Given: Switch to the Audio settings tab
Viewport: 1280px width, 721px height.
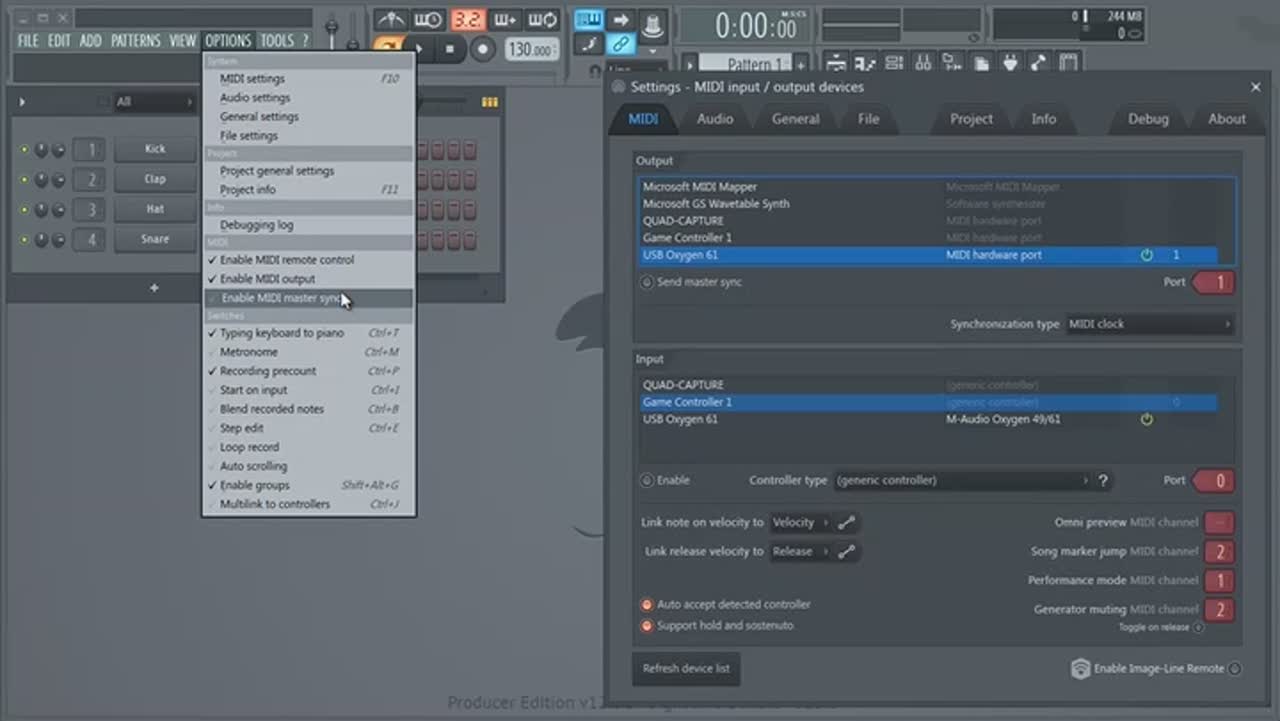Looking at the screenshot, I should (x=714, y=119).
